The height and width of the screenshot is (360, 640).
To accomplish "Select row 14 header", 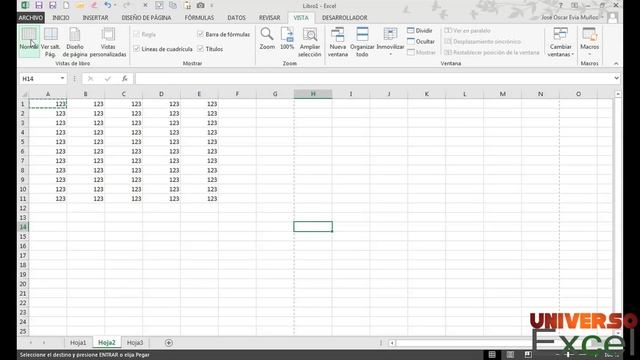I will (23, 227).
